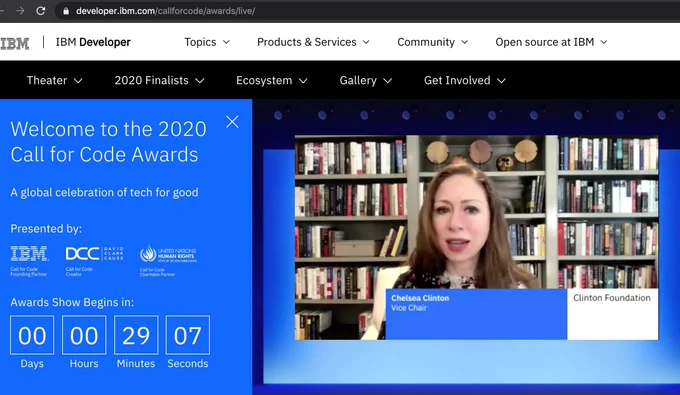Click the live video of Chelsea Clinton

coord(476,237)
